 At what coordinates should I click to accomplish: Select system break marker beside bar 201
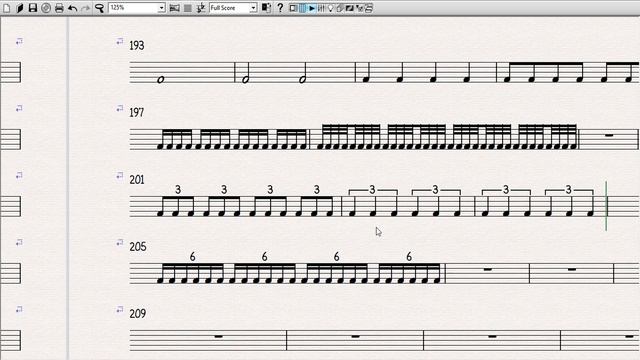tap(120, 176)
